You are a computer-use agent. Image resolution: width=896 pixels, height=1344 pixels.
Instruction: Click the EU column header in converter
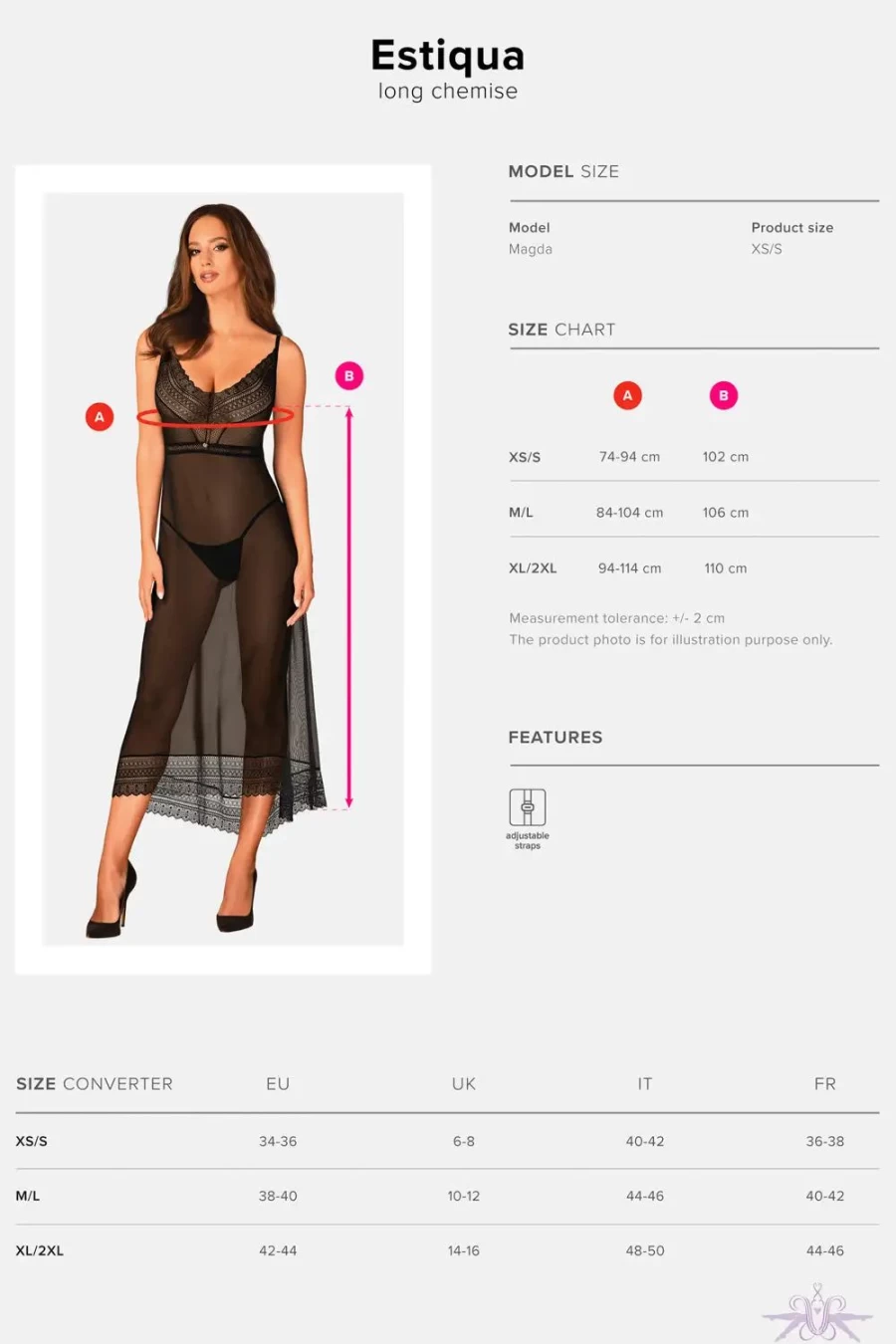[278, 1083]
